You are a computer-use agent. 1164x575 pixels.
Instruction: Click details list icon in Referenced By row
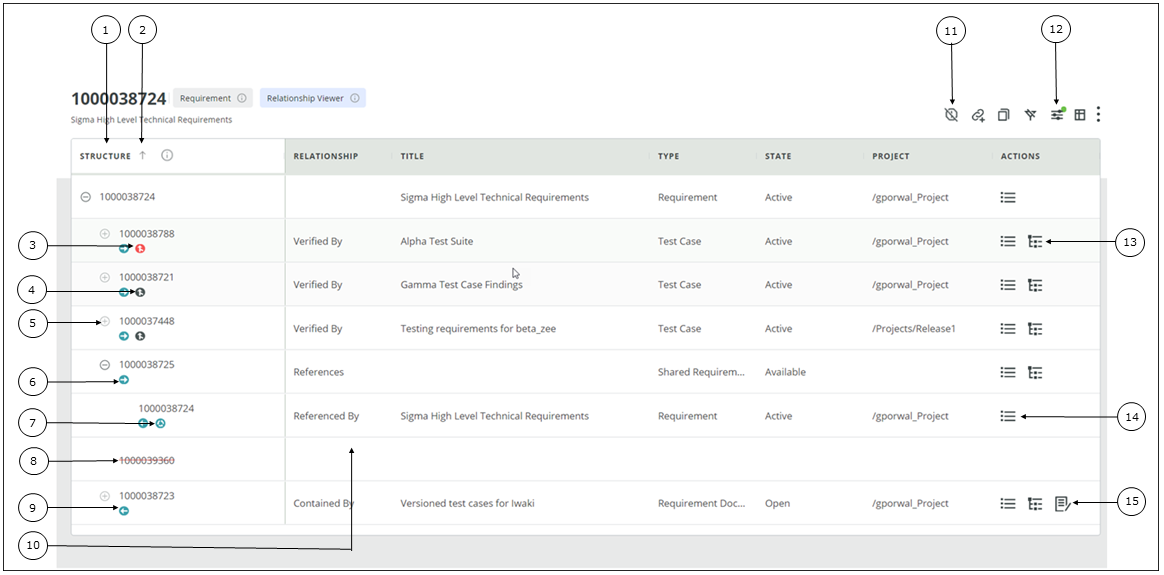[x=1007, y=416]
